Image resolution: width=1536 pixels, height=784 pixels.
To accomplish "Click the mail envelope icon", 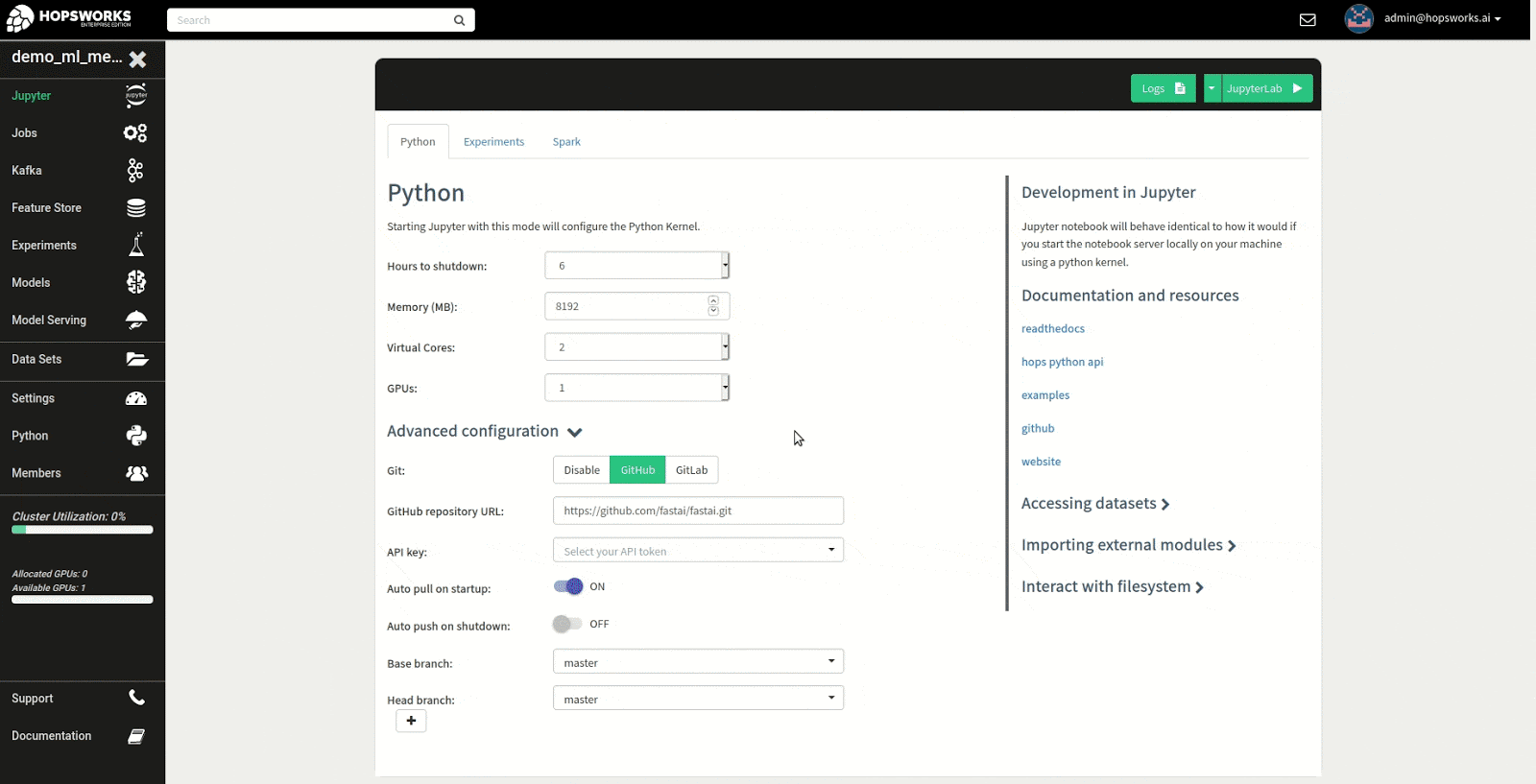I will pyautogui.click(x=1307, y=19).
